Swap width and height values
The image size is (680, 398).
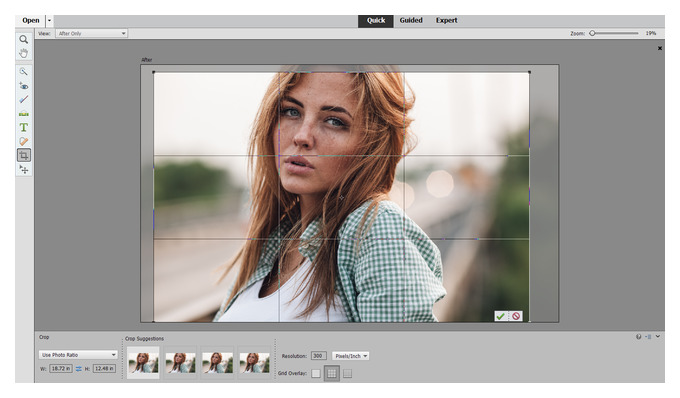click(x=78, y=369)
